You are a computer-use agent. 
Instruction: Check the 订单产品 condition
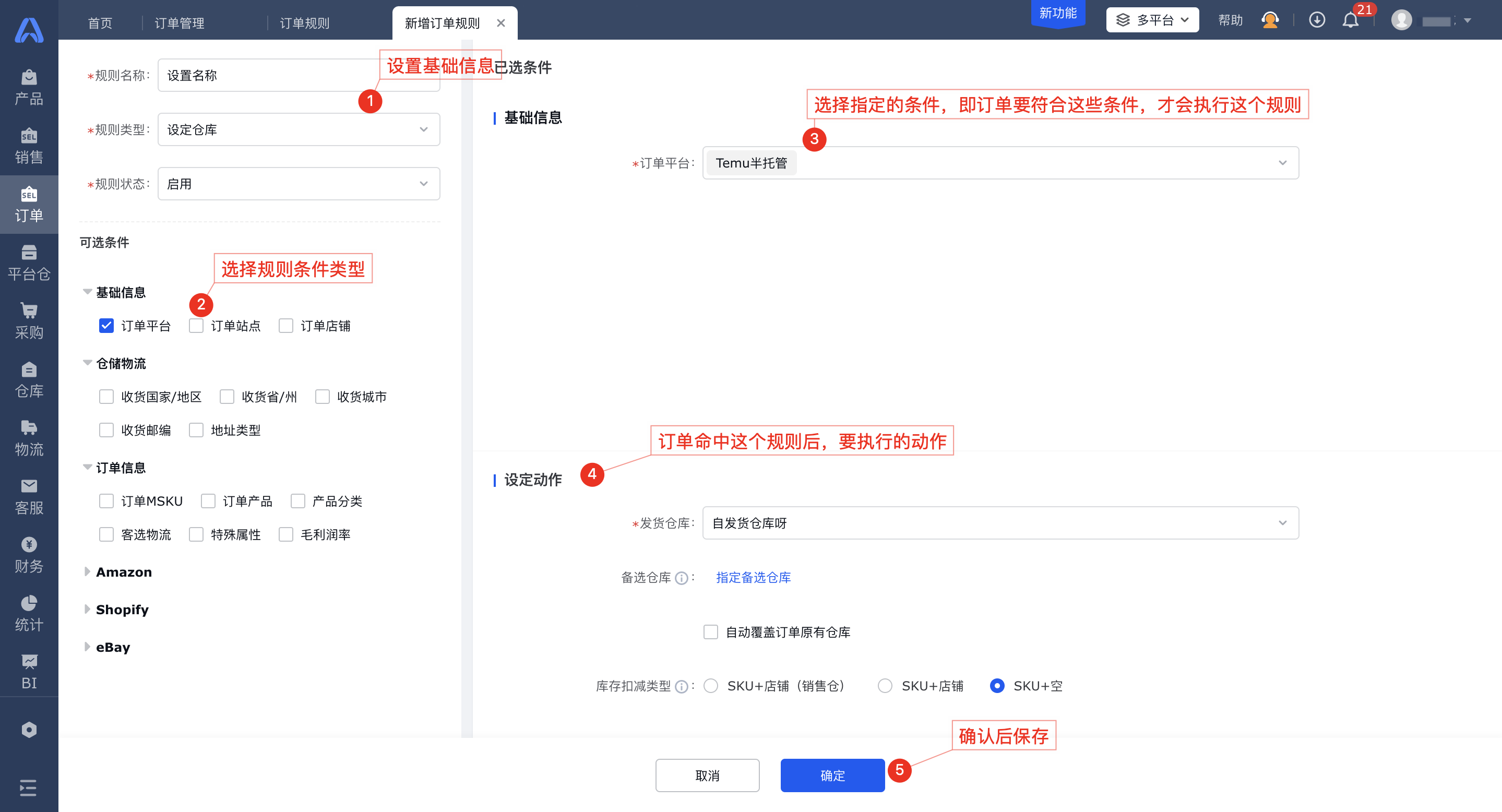click(x=208, y=501)
